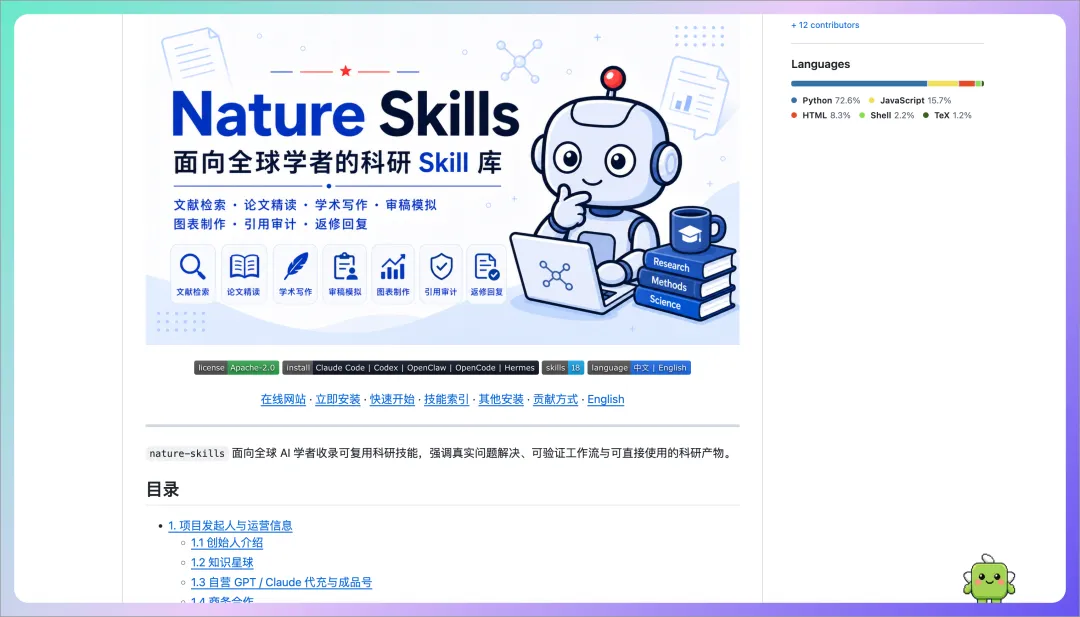Click the nature-skills inline code text
This screenshot has height=617, width=1080.
187,453
